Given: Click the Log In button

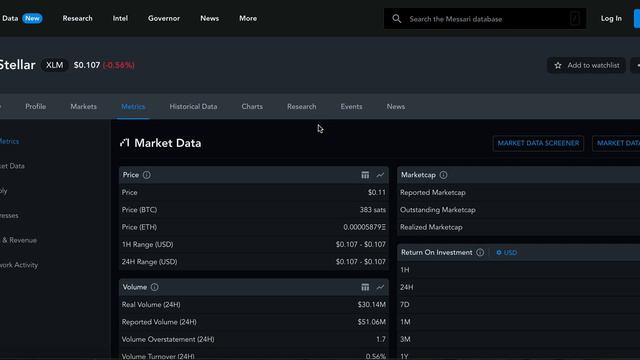Looking at the screenshot, I should [x=611, y=18].
